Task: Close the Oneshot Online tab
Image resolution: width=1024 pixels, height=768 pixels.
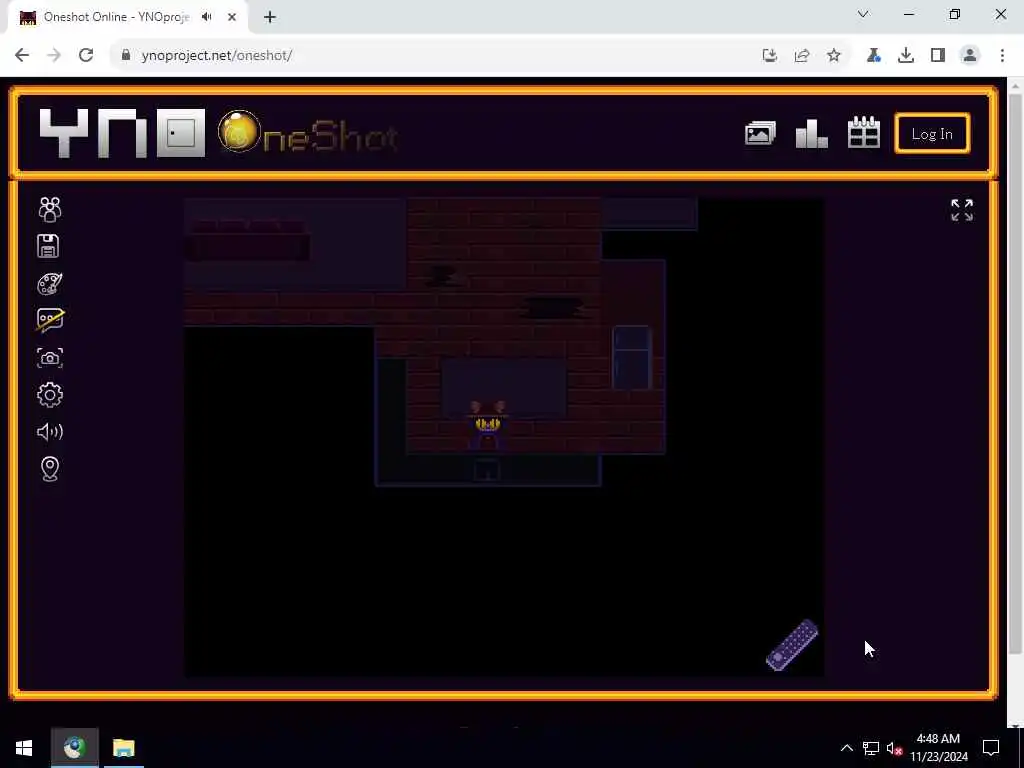Action: tap(232, 17)
